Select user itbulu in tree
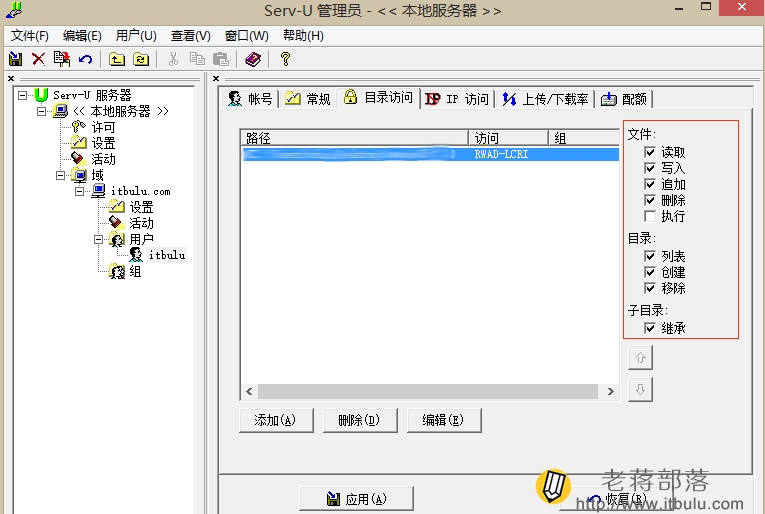765x514 pixels. (167, 255)
